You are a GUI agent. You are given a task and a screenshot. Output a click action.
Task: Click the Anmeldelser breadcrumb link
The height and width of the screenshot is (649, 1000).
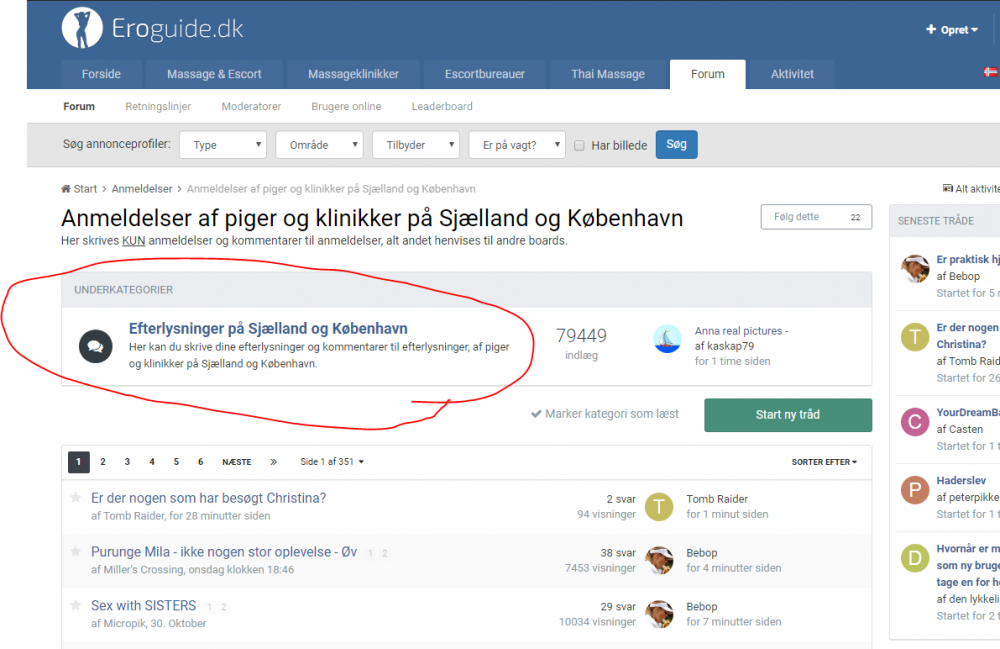click(142, 189)
